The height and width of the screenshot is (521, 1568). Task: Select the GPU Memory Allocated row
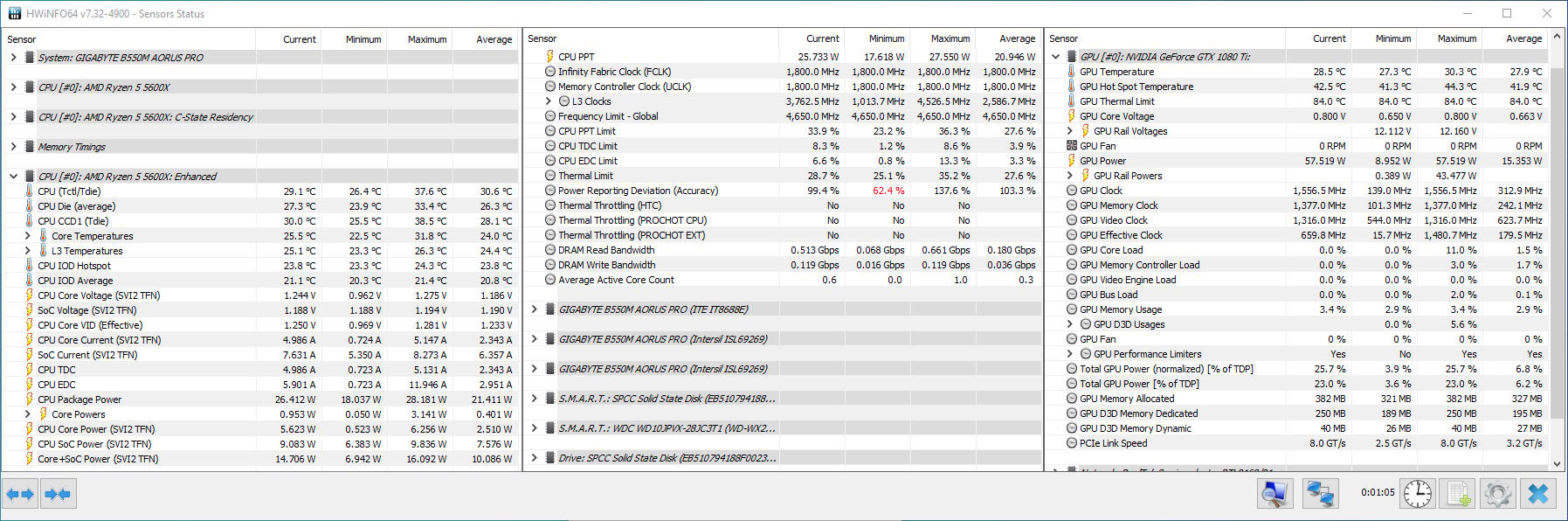click(1297, 399)
